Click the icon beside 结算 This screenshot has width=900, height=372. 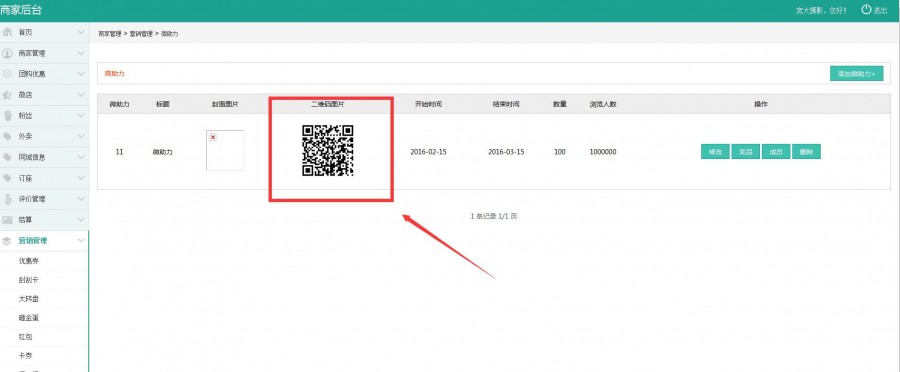(7, 220)
